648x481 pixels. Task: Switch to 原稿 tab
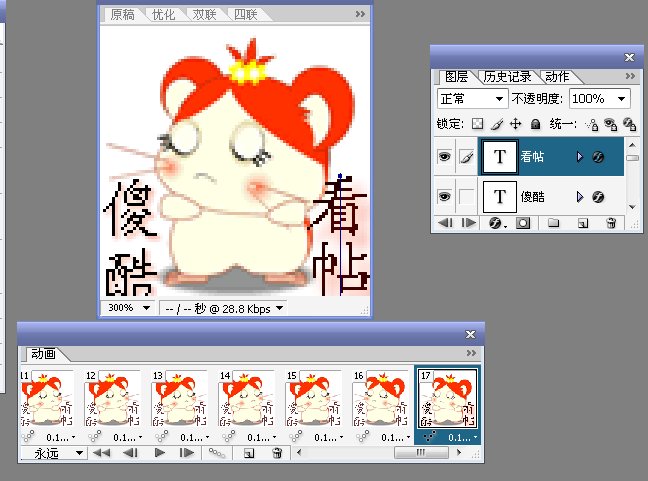pyautogui.click(x=122, y=15)
